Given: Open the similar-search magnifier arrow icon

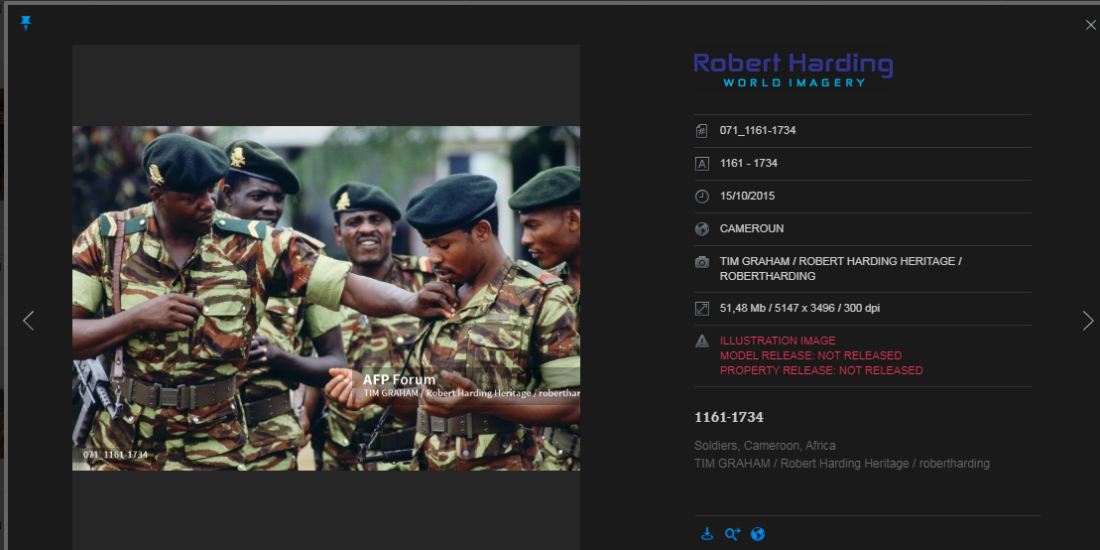Looking at the screenshot, I should pyautogui.click(x=732, y=534).
